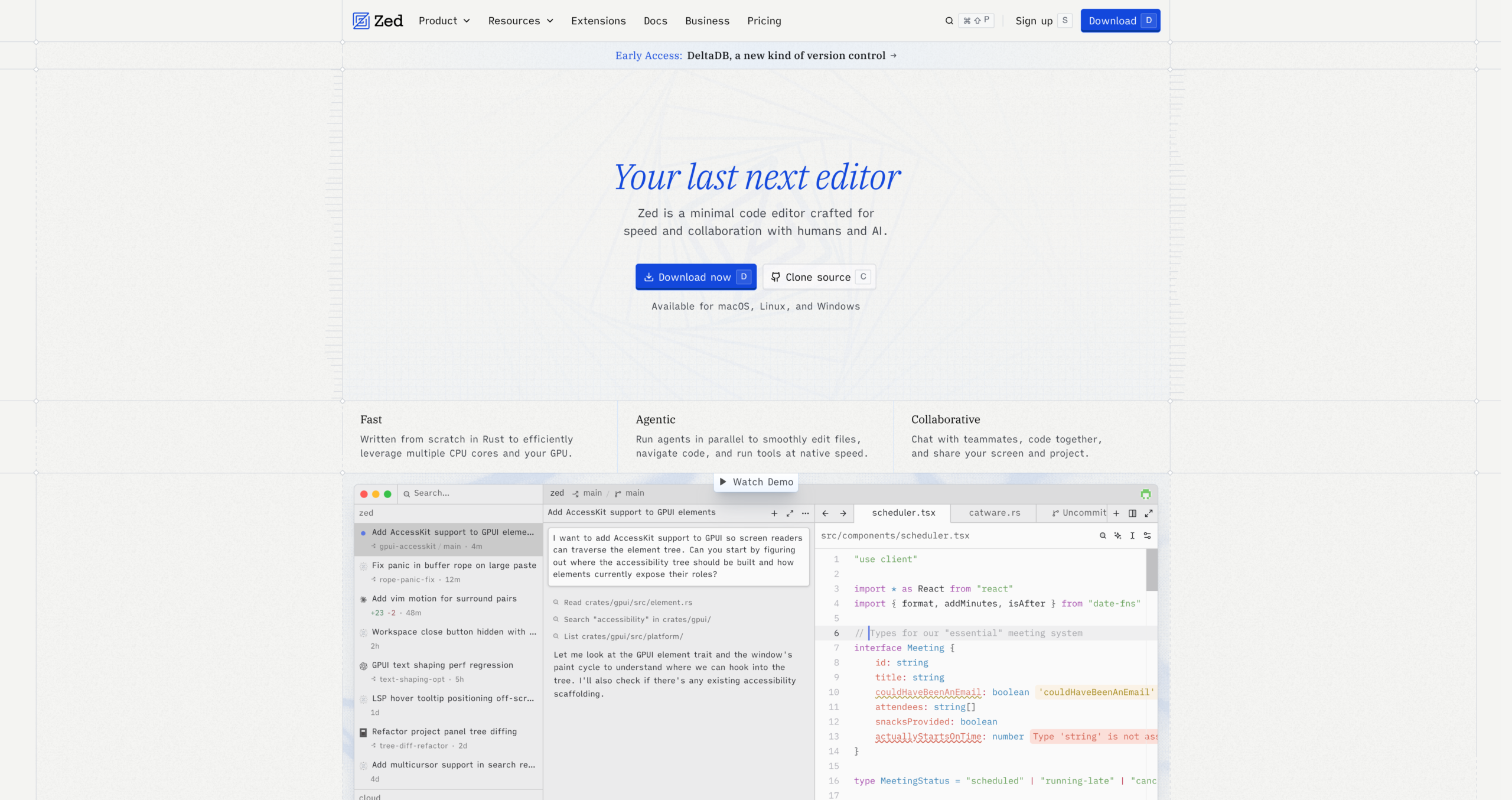This screenshot has width=1512, height=800.
Task: Open the DeltaDB early access announcement link
Action: [756, 56]
